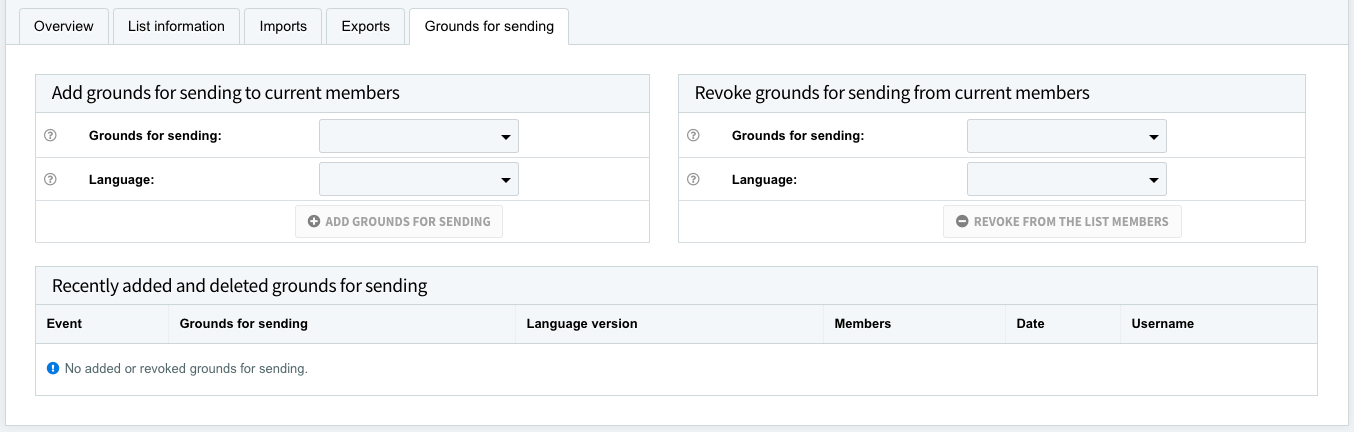Open the List information tab

[176, 27]
